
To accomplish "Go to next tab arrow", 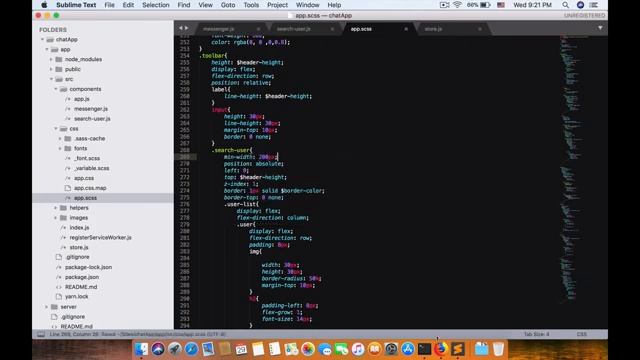I will pos(187,28).
